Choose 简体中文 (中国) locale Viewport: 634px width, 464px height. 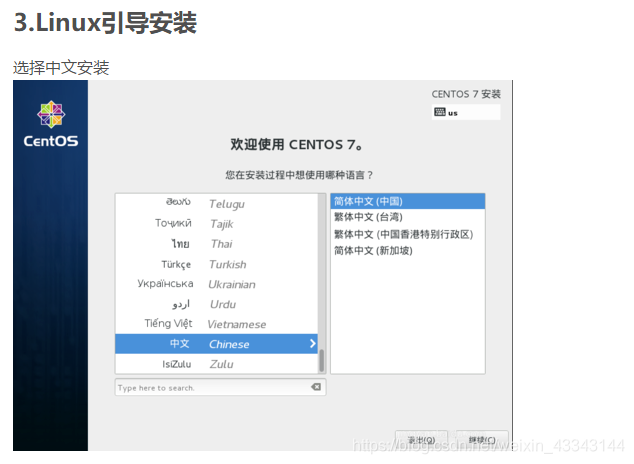pyautogui.click(x=408, y=201)
